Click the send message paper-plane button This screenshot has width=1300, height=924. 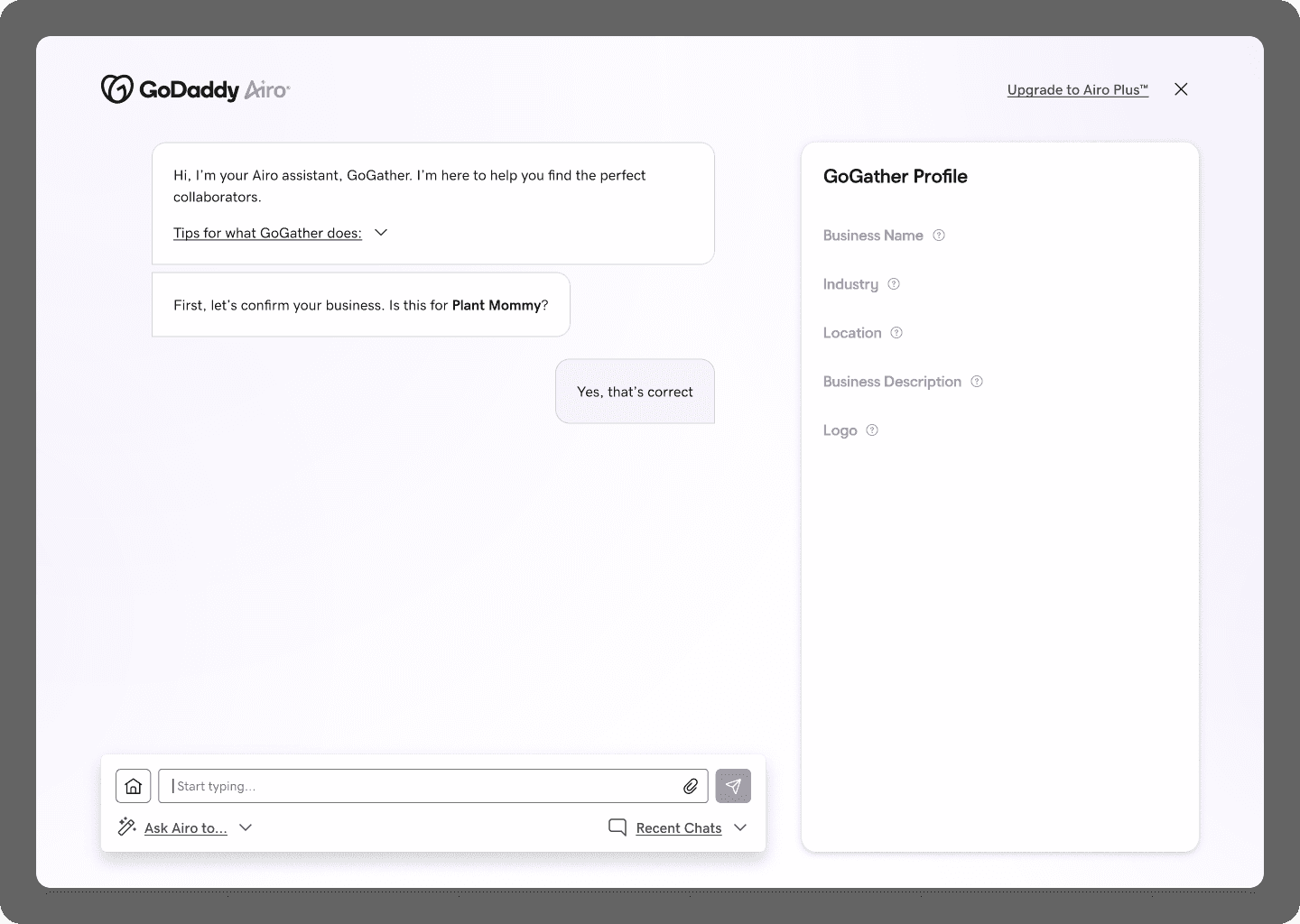[x=733, y=786]
